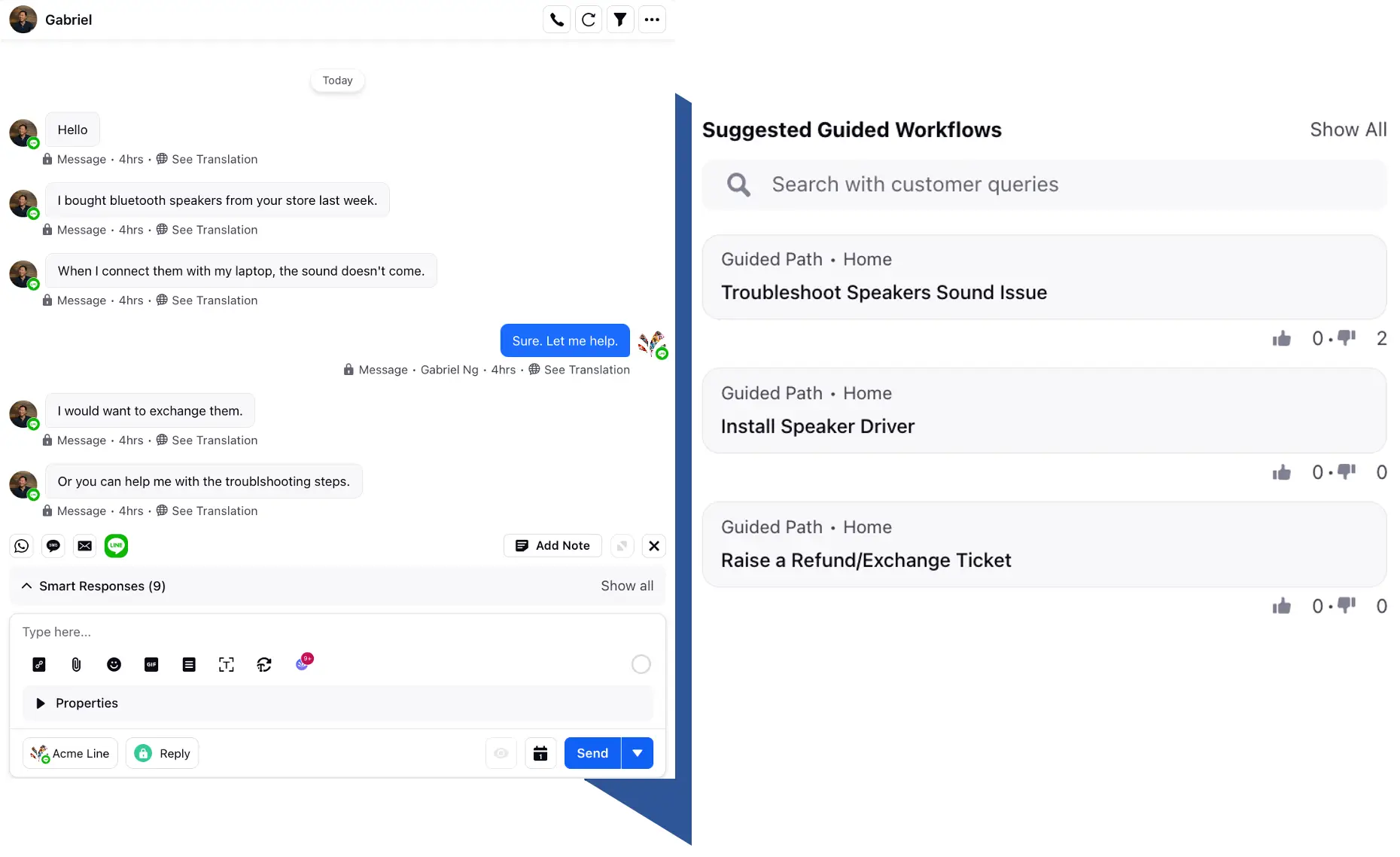This screenshot has width=1400, height=857.
Task: Give a thumbs up to Install Speaker Driver
Action: 1282,472
